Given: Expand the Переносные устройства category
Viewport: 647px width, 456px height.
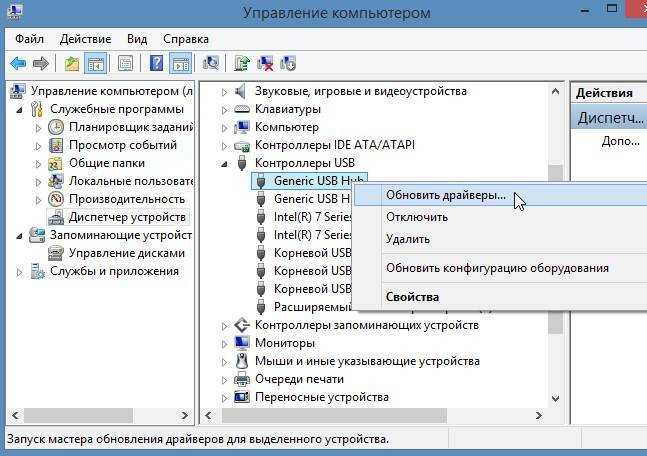Looking at the screenshot, I should 224,398.
